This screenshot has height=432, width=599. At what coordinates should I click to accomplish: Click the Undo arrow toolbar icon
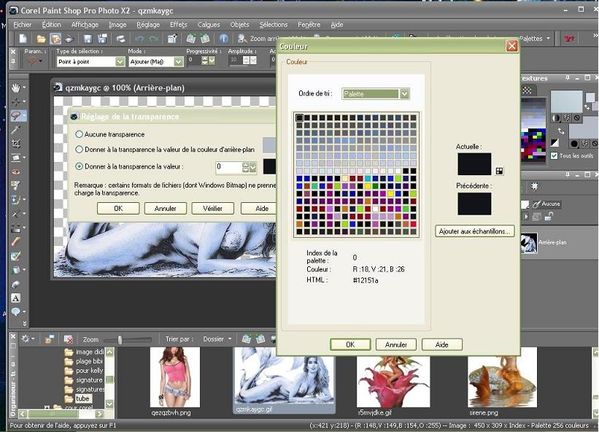139,39
